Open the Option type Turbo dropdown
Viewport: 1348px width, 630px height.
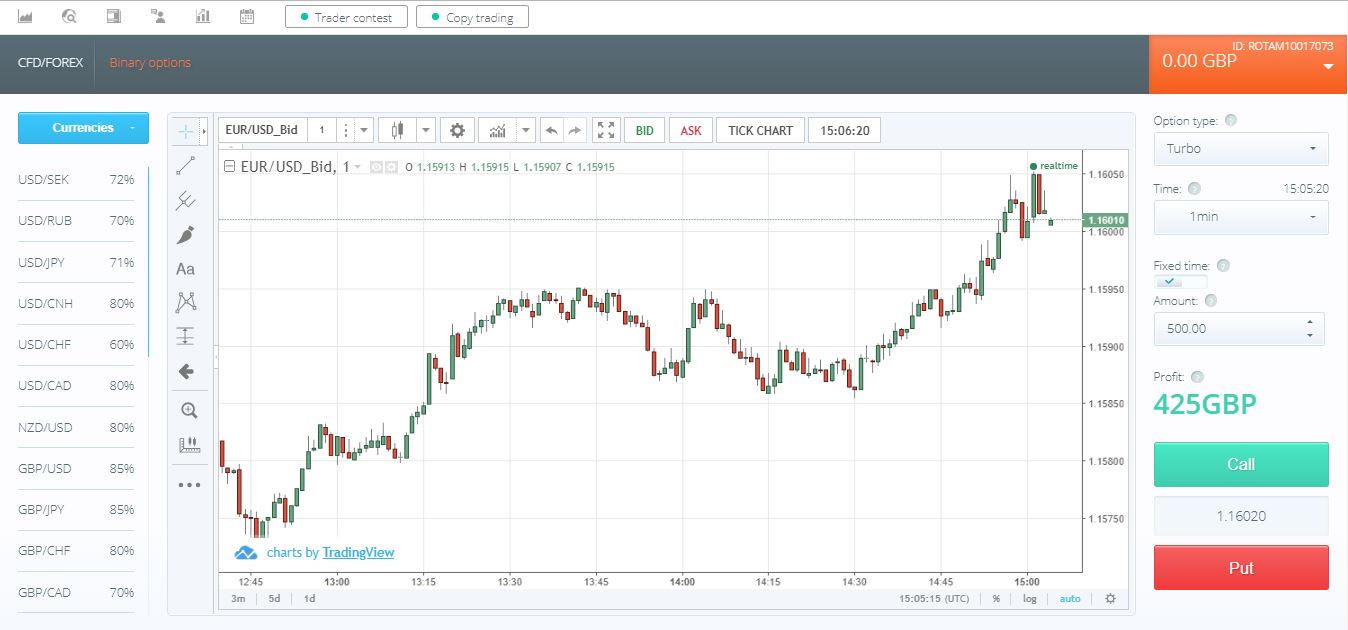click(x=1240, y=149)
